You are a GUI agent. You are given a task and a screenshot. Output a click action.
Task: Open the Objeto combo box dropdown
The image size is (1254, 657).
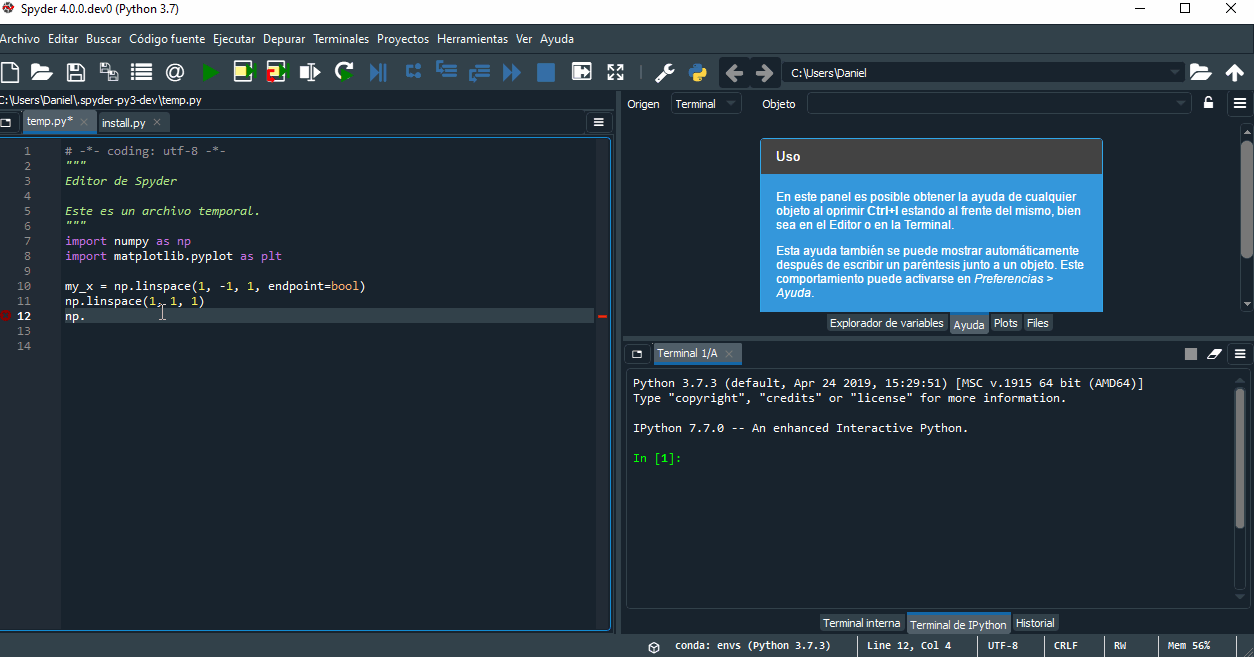[x=1183, y=103]
